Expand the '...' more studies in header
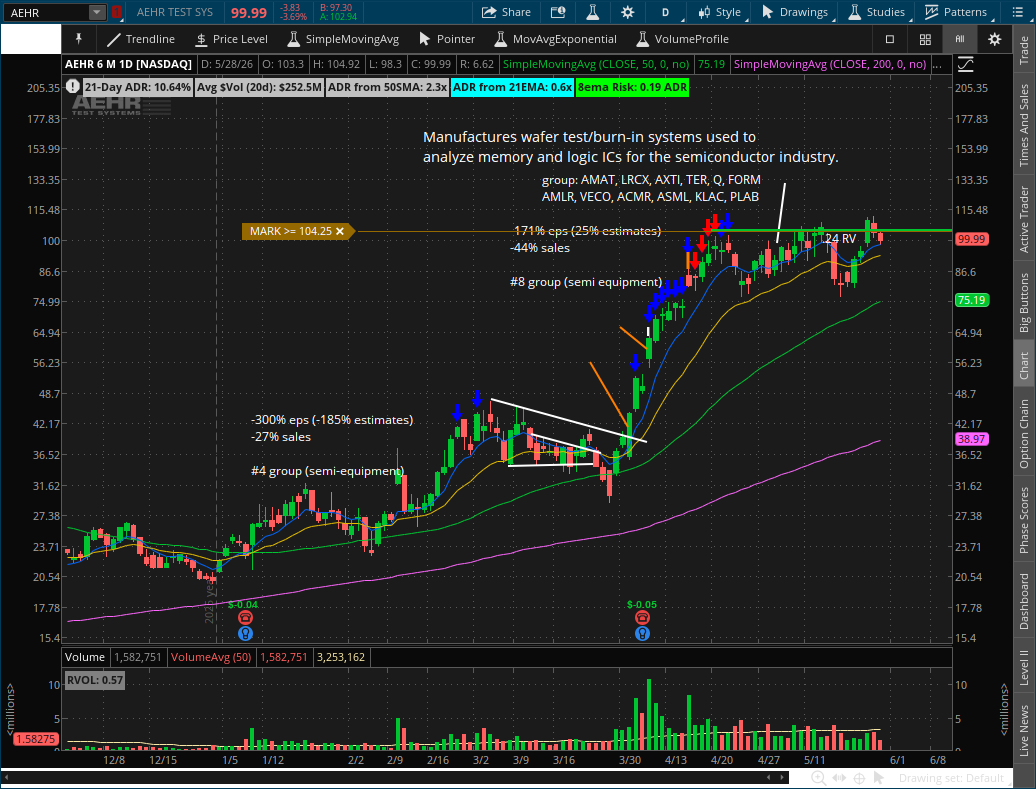Screen dimensions: 1036x789 pos(937,64)
